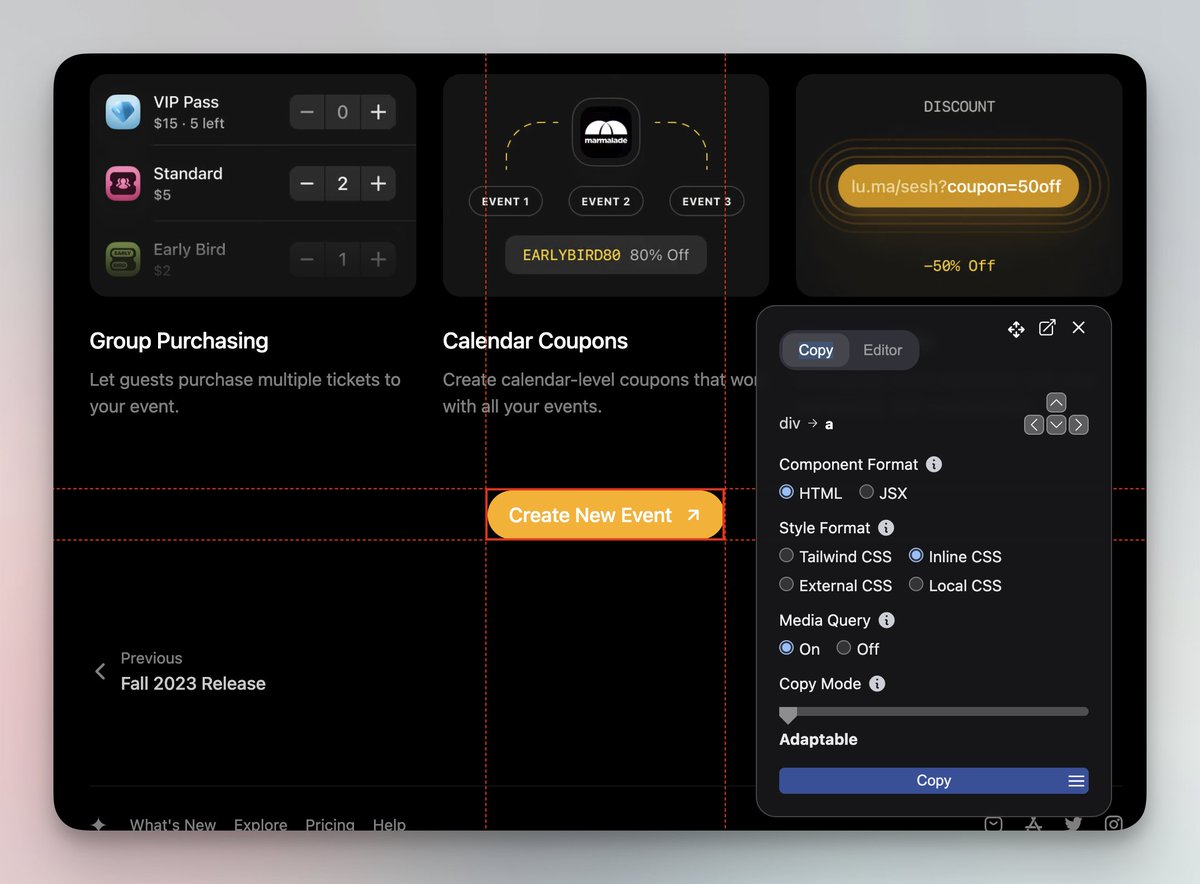Click the 'Adaptable' copy mode label
The image size is (1200, 884).
click(818, 740)
